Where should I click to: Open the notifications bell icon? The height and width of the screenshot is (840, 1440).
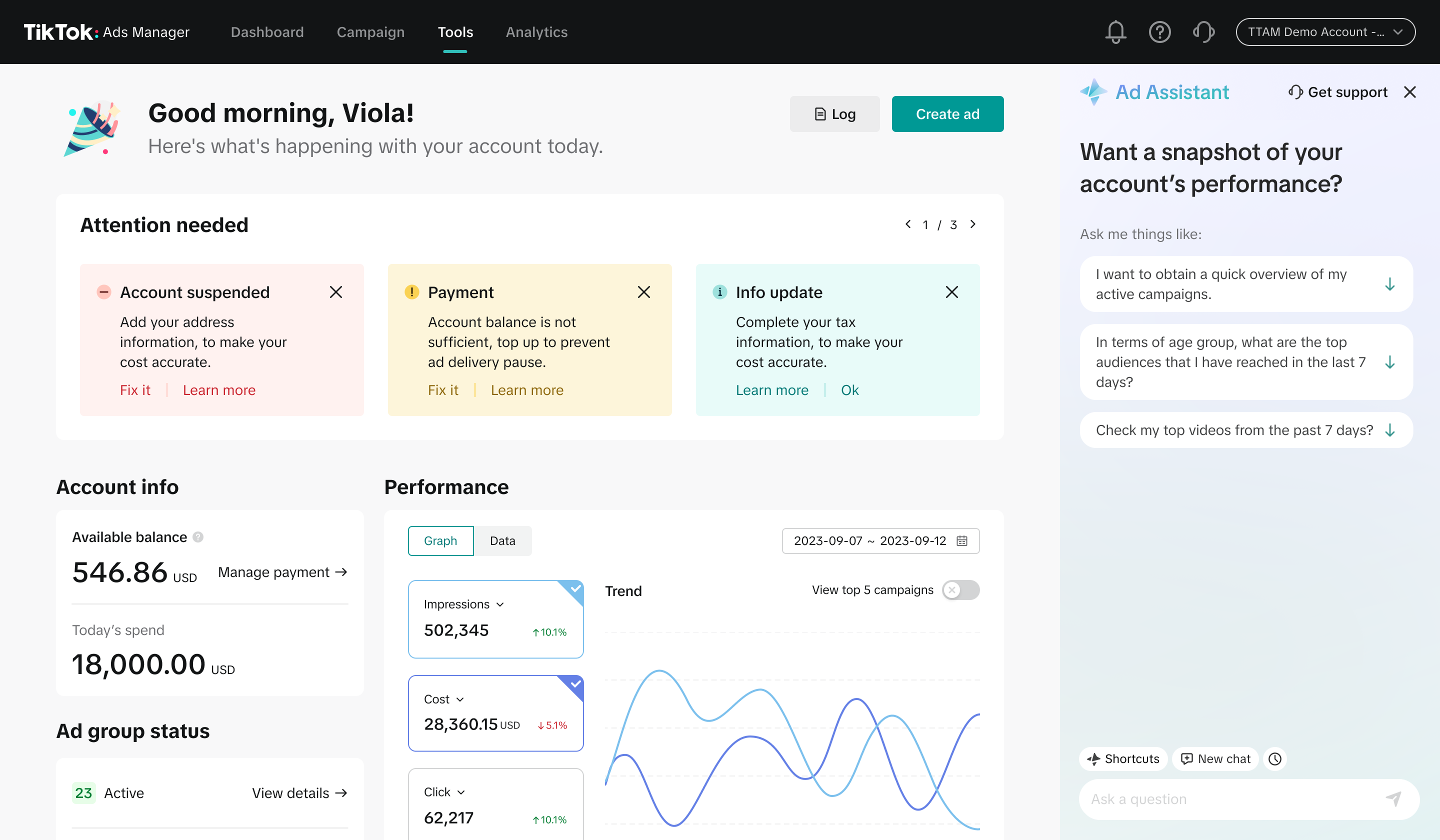tap(1115, 32)
